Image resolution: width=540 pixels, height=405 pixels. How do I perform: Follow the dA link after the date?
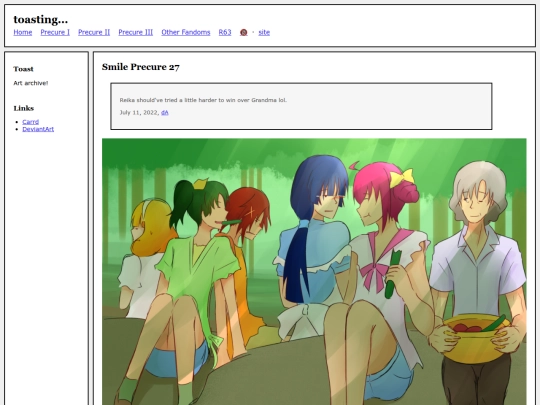pyautogui.click(x=165, y=113)
